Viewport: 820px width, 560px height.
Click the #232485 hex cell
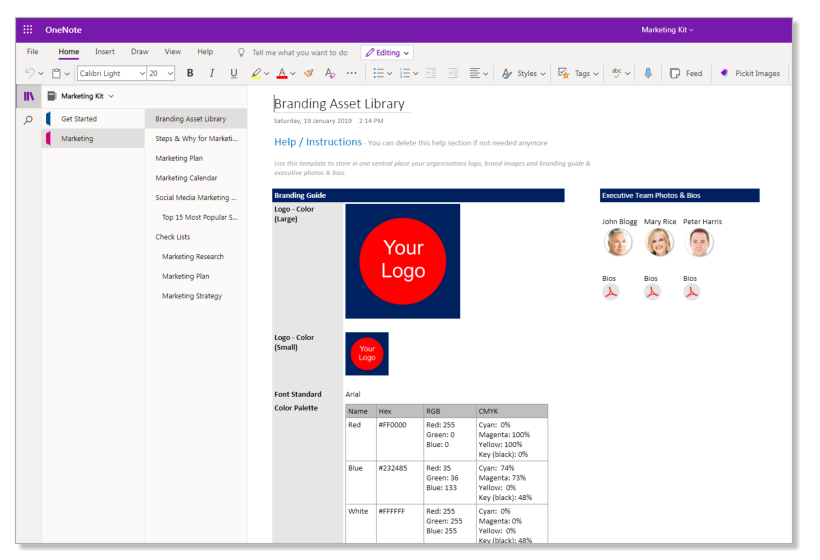400,483
